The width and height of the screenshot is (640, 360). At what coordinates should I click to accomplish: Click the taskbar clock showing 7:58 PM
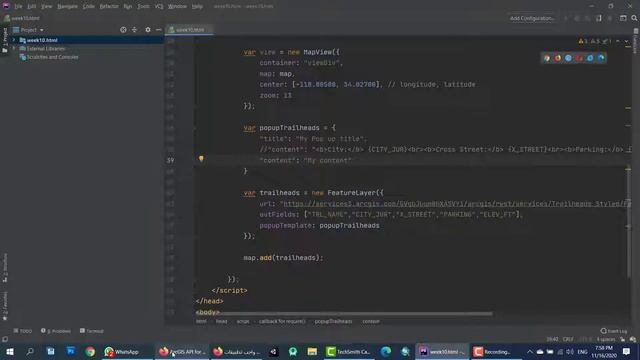[x=604, y=351]
